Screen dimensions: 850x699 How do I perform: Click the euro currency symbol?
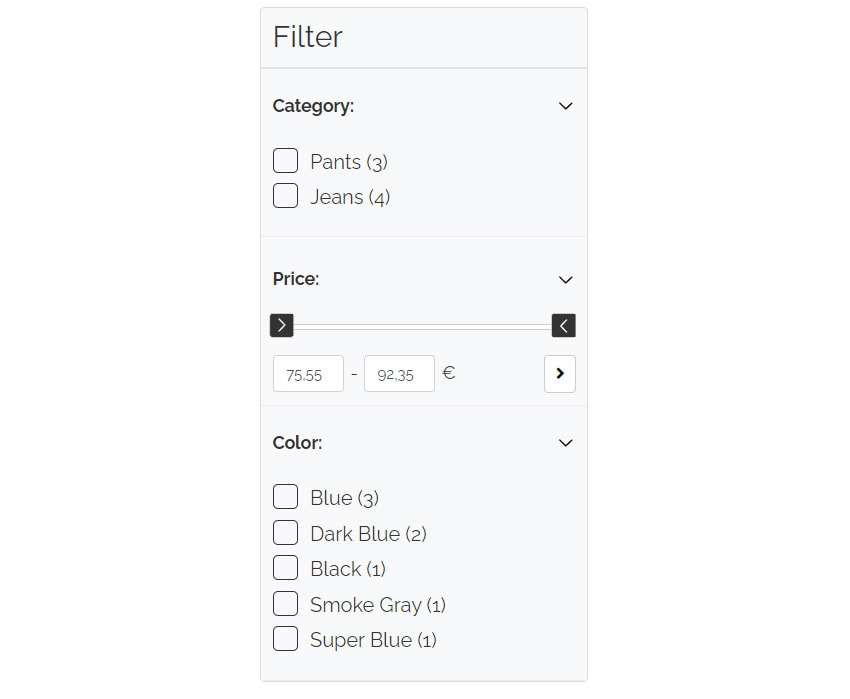point(448,372)
